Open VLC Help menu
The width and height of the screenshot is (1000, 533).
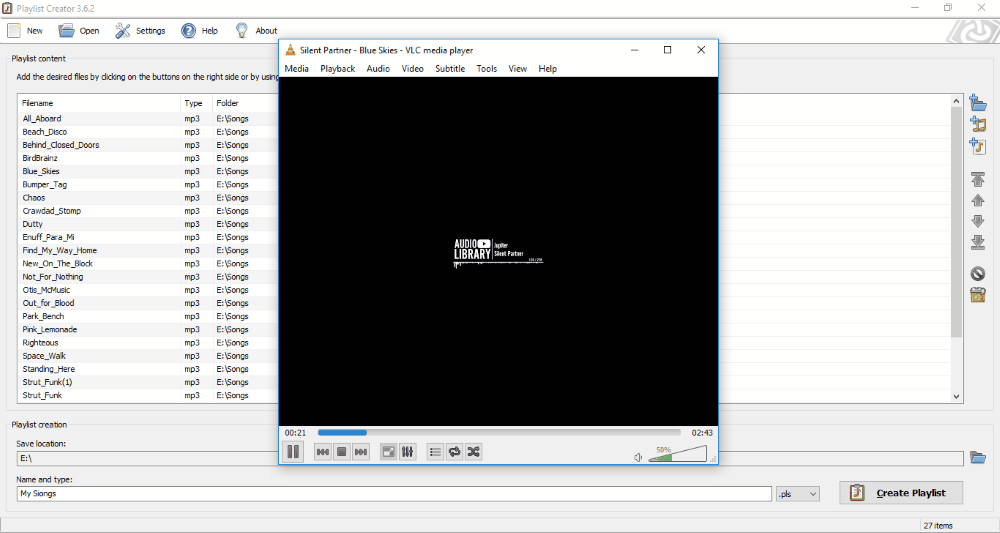click(x=547, y=68)
